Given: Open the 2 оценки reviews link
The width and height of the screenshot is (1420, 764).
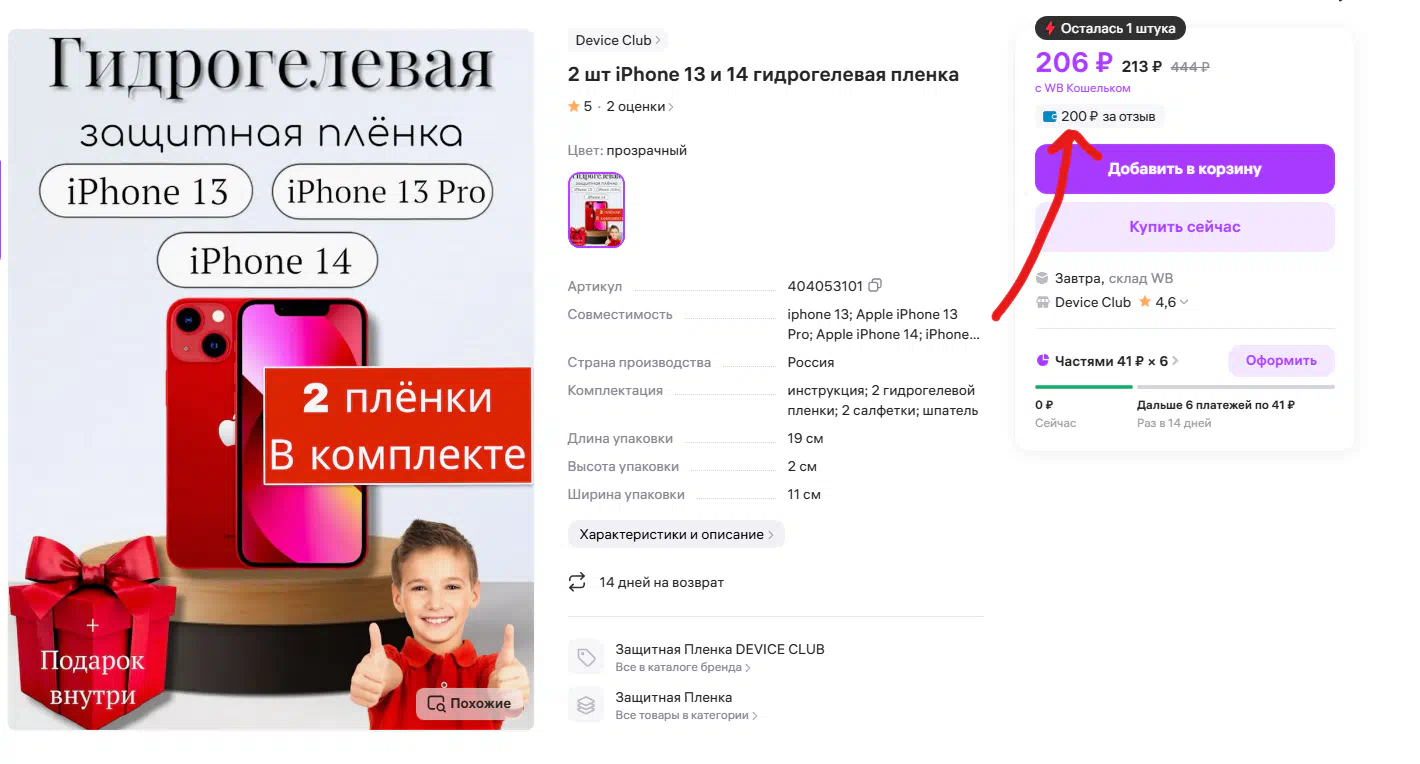Looking at the screenshot, I should (640, 106).
